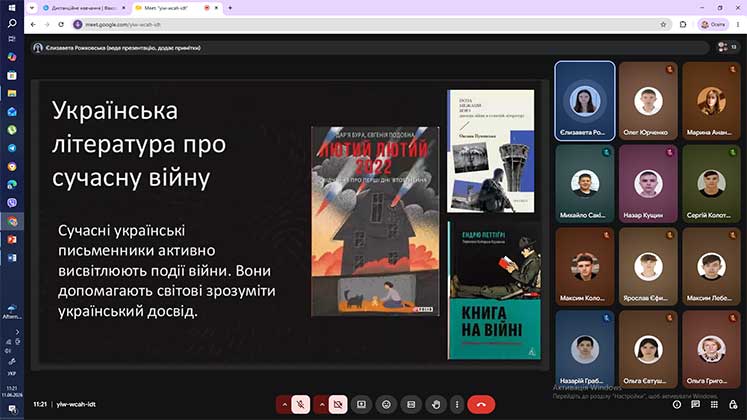Open Viber from taskbar
The image size is (747, 420).
(12, 203)
